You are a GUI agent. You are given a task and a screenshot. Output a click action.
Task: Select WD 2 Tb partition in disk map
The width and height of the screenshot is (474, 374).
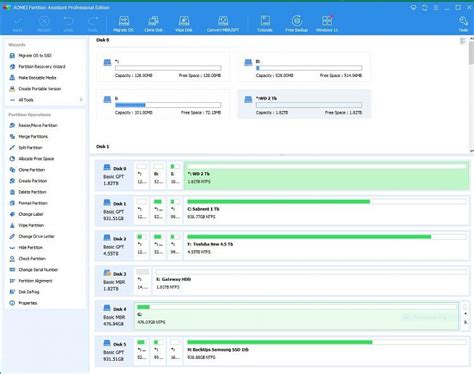coord(326,176)
